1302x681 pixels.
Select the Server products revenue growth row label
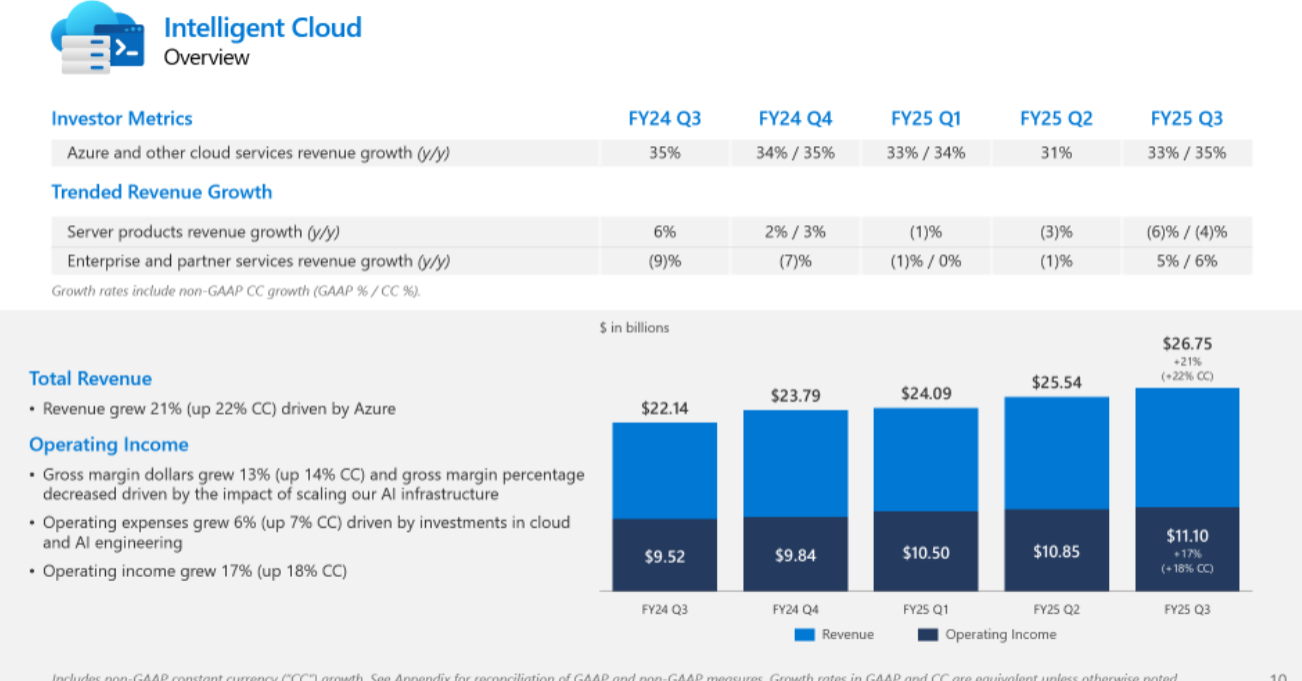[x=203, y=232]
